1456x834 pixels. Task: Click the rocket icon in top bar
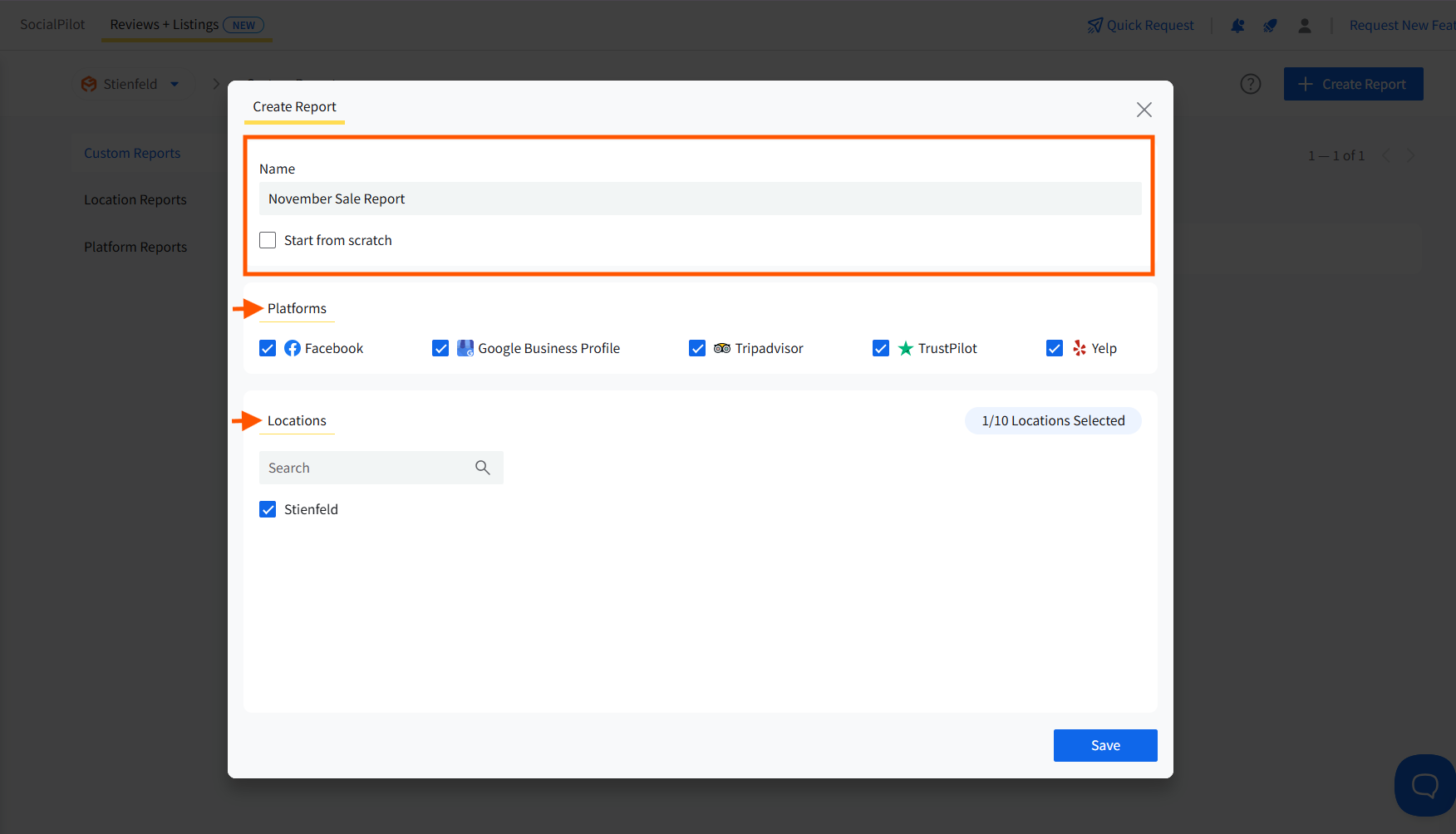coord(1270,26)
